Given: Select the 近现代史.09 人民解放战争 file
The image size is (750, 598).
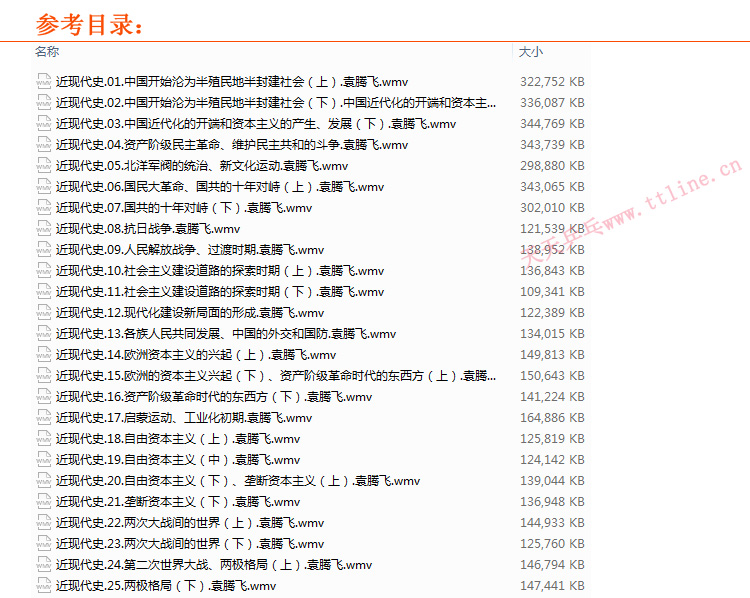Looking at the screenshot, I should click(x=189, y=250).
